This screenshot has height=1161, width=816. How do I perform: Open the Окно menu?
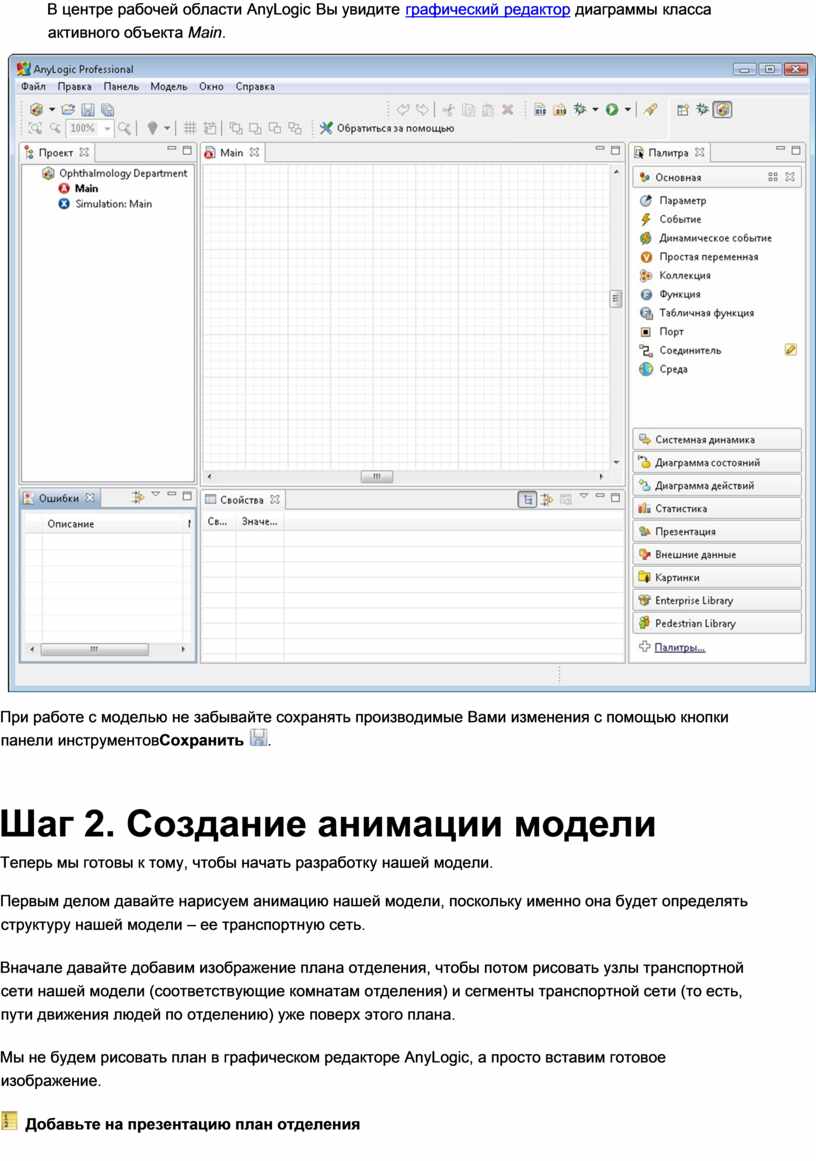211,86
